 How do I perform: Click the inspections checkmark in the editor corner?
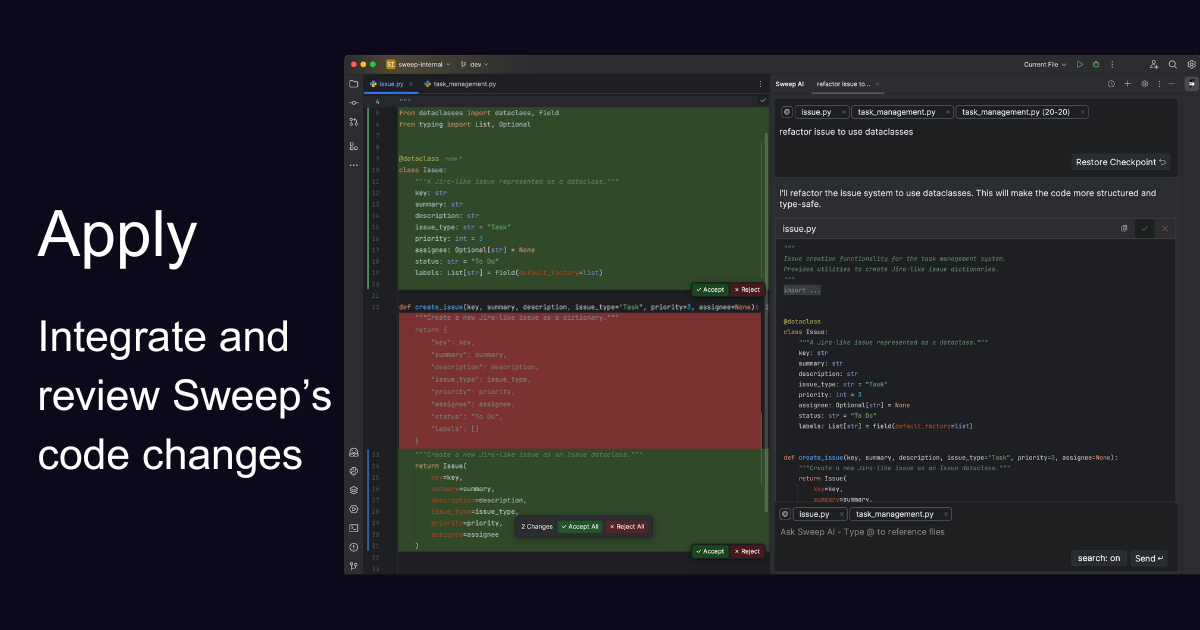pyautogui.click(x=763, y=100)
